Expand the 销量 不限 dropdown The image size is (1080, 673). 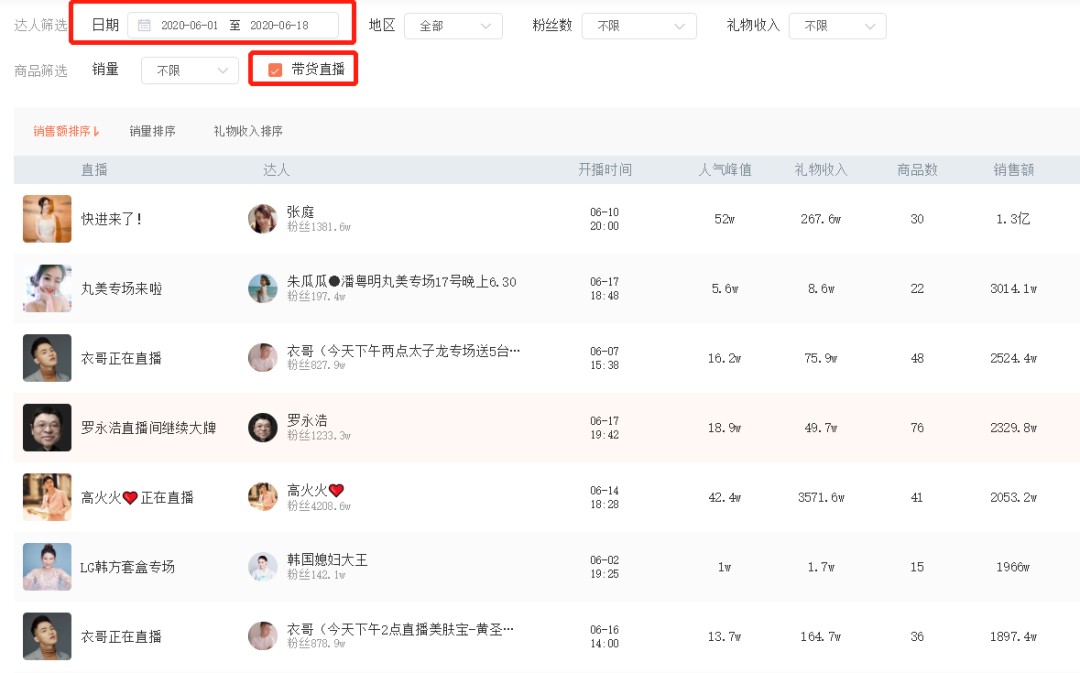190,70
